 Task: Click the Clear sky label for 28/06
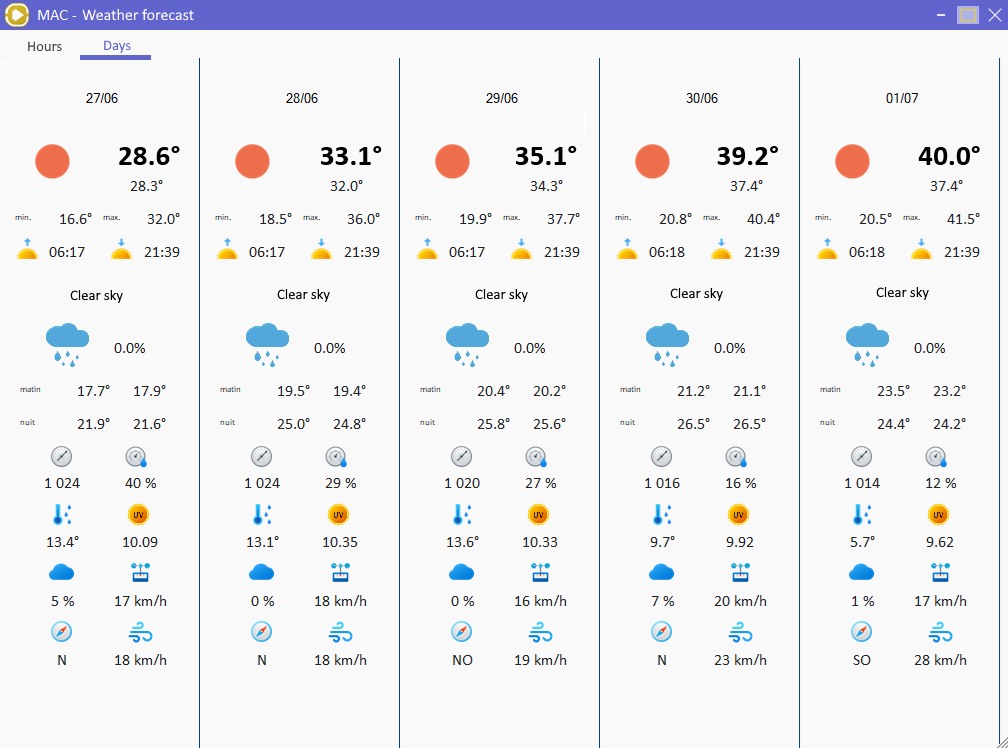click(303, 295)
